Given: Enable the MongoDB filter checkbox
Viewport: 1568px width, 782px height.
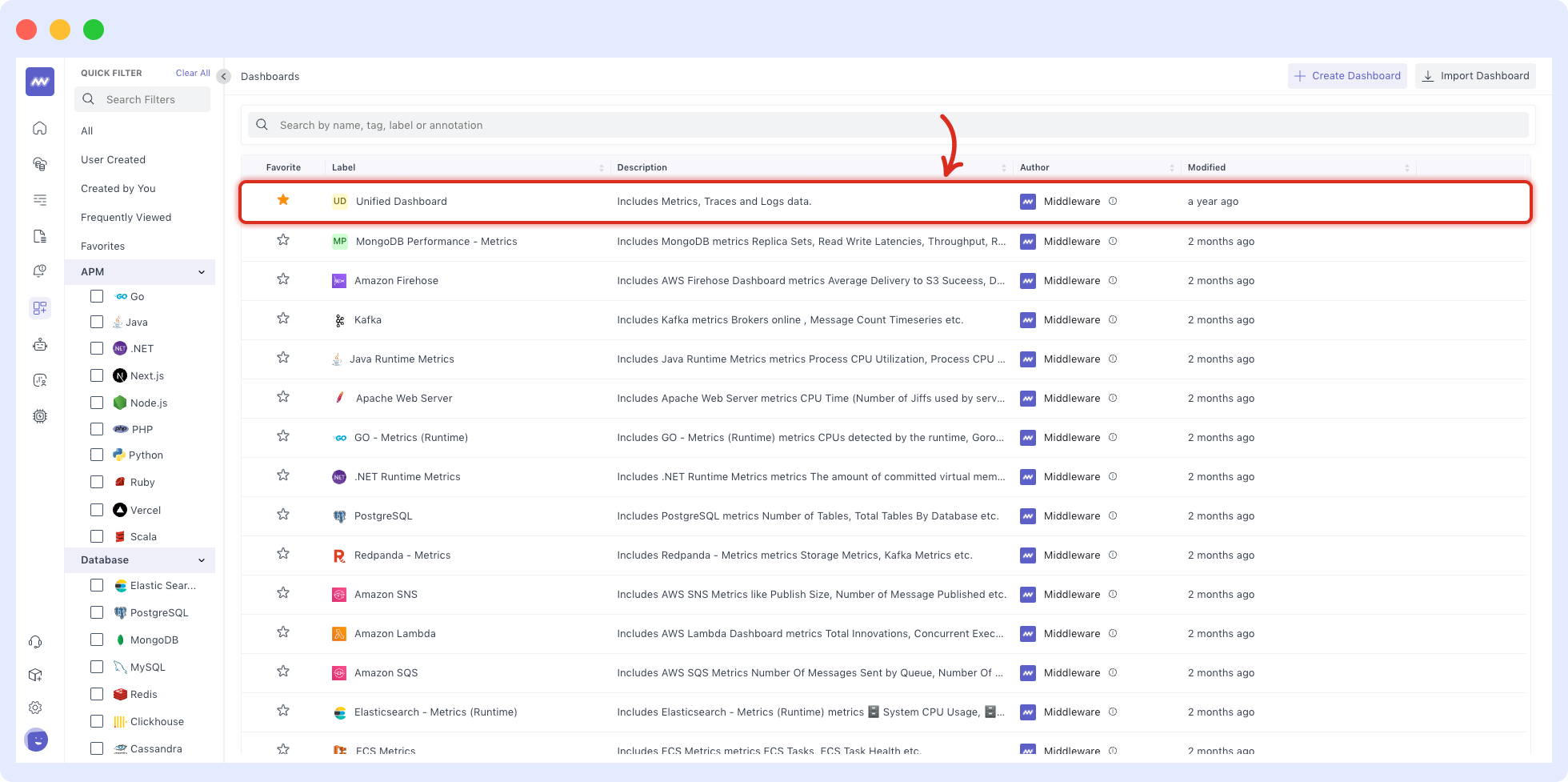Looking at the screenshot, I should [x=97, y=640].
